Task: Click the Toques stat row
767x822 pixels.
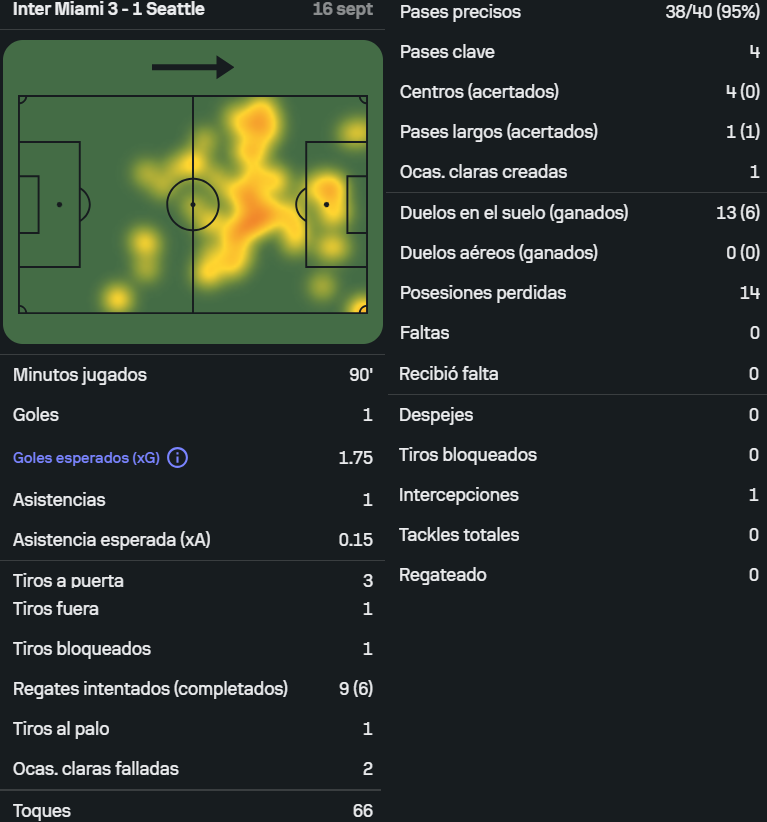Action: [192, 810]
